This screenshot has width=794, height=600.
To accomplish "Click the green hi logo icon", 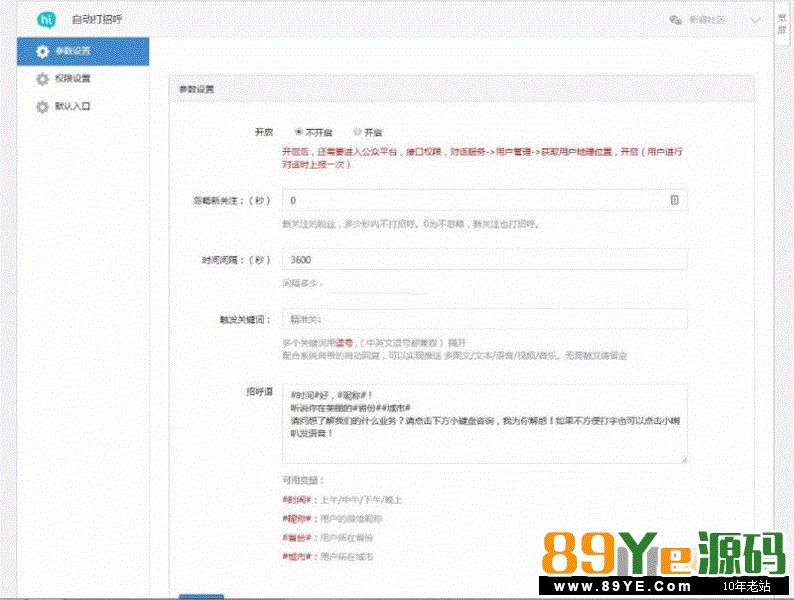I will [47, 20].
